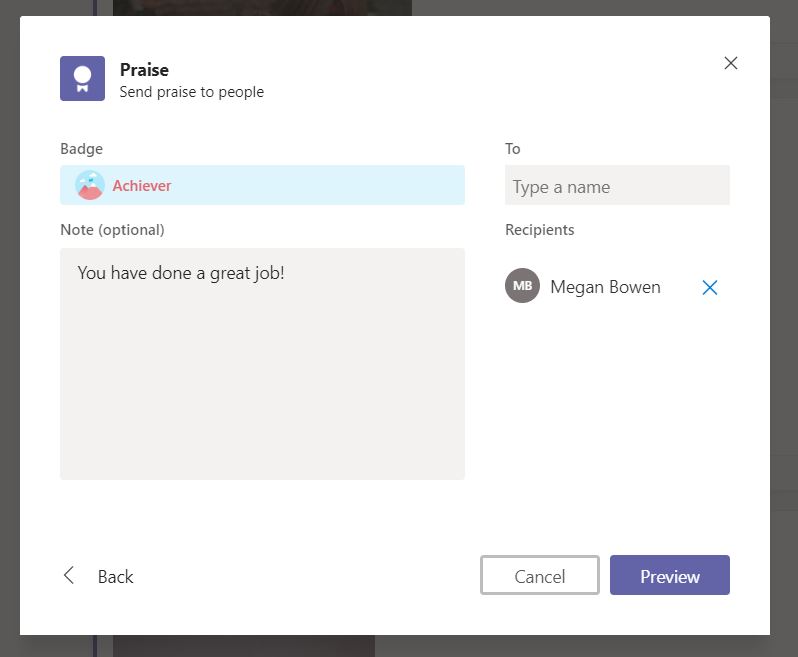Click the 'Send praise to people' subtitle

click(x=192, y=92)
